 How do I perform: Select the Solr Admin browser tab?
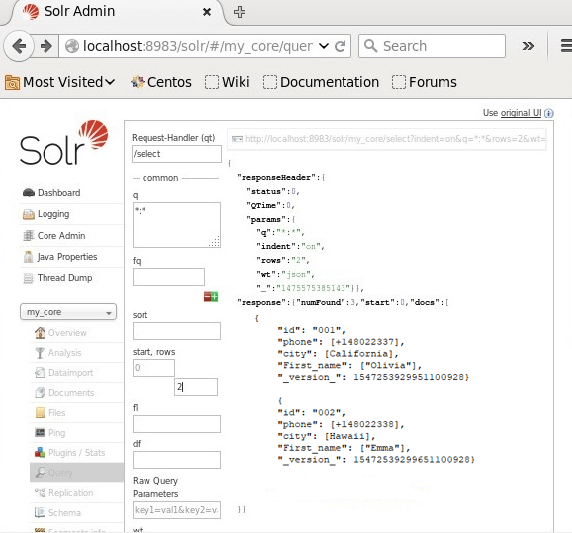click(x=117, y=12)
